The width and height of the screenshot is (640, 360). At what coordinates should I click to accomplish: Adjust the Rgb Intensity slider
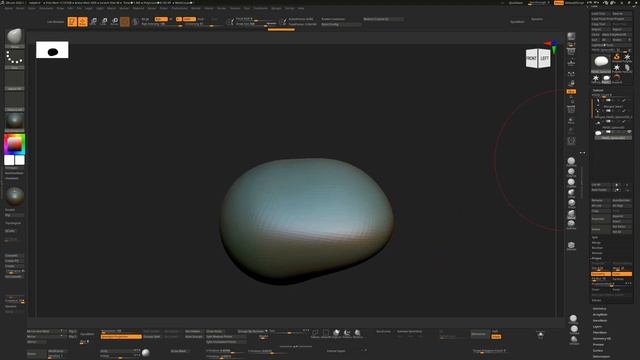[161, 24]
